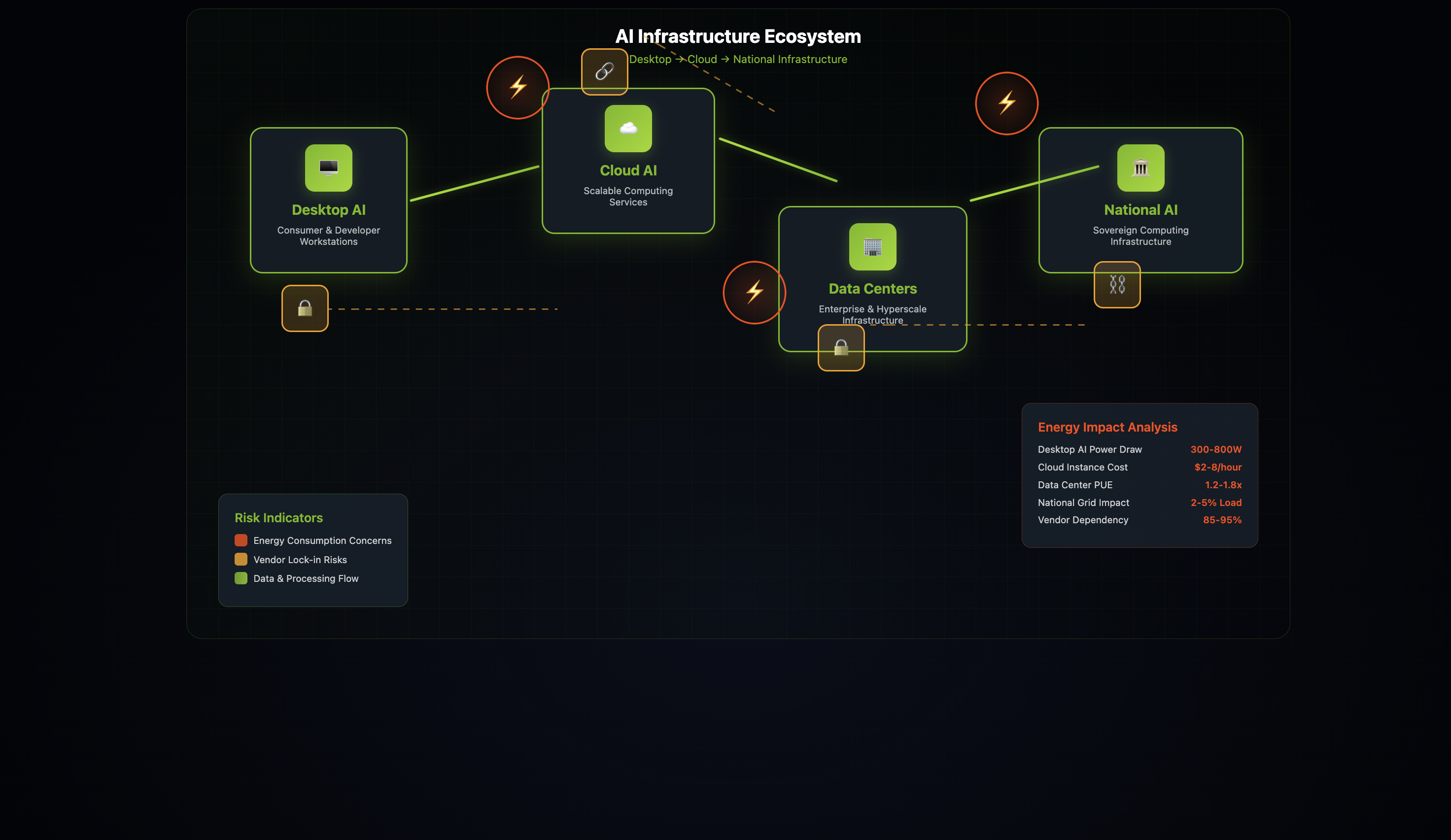The height and width of the screenshot is (840, 1451).
Task: Click the lightning bolt beside National AI
Action: point(1006,103)
